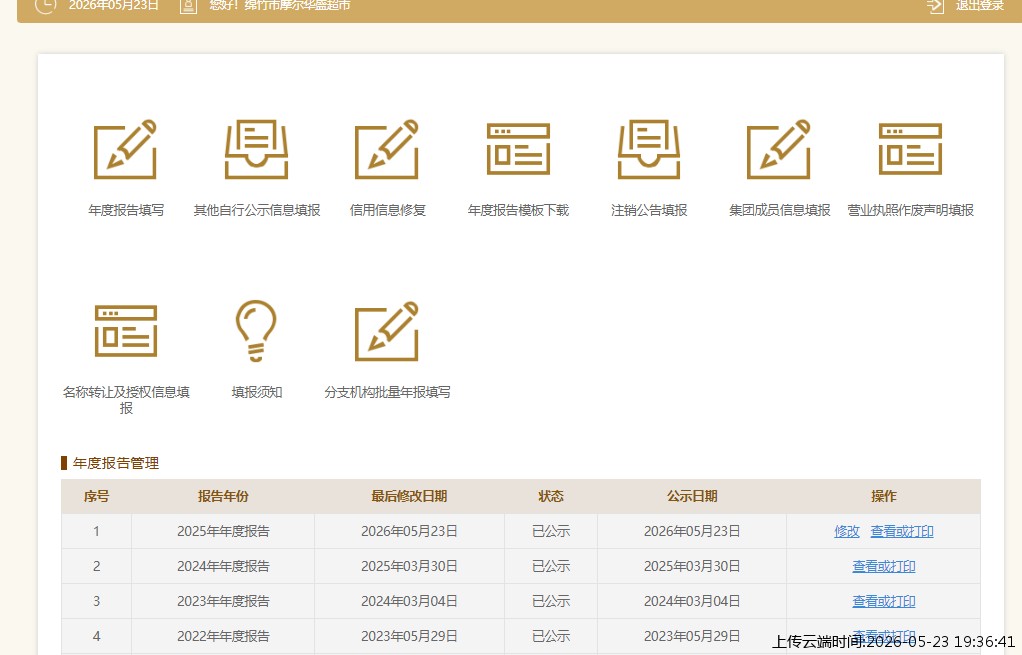Screen dimensions: 1022x655
Task: Click the 注销公告填报 label
Action: 649,210
